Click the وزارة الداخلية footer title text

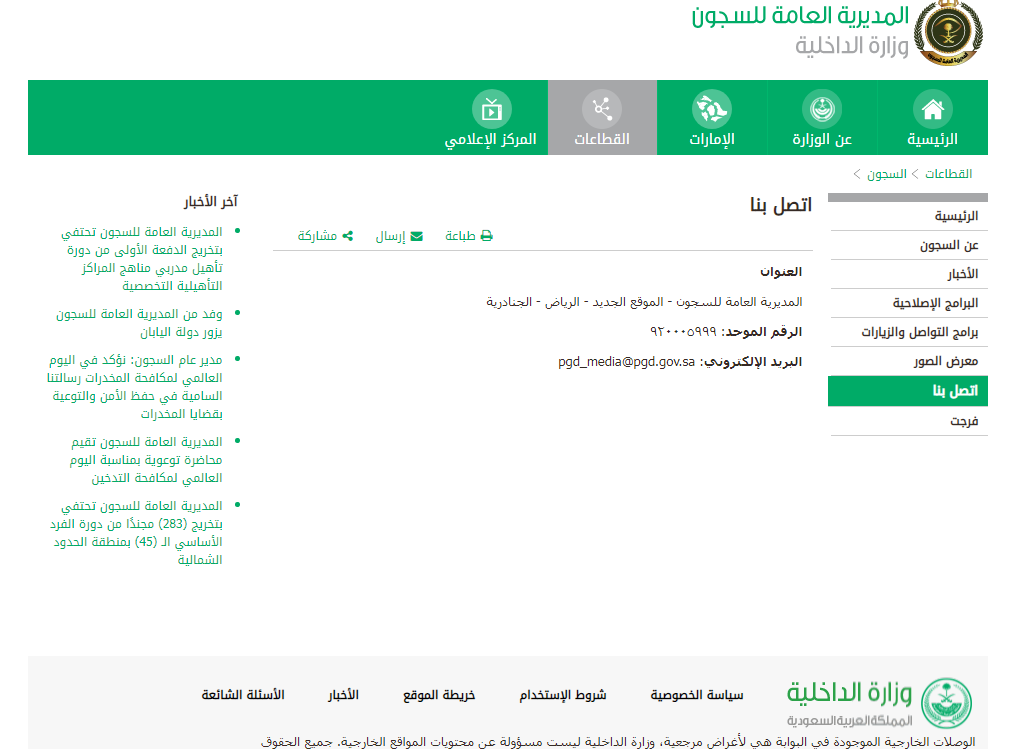pyautogui.click(x=850, y=692)
